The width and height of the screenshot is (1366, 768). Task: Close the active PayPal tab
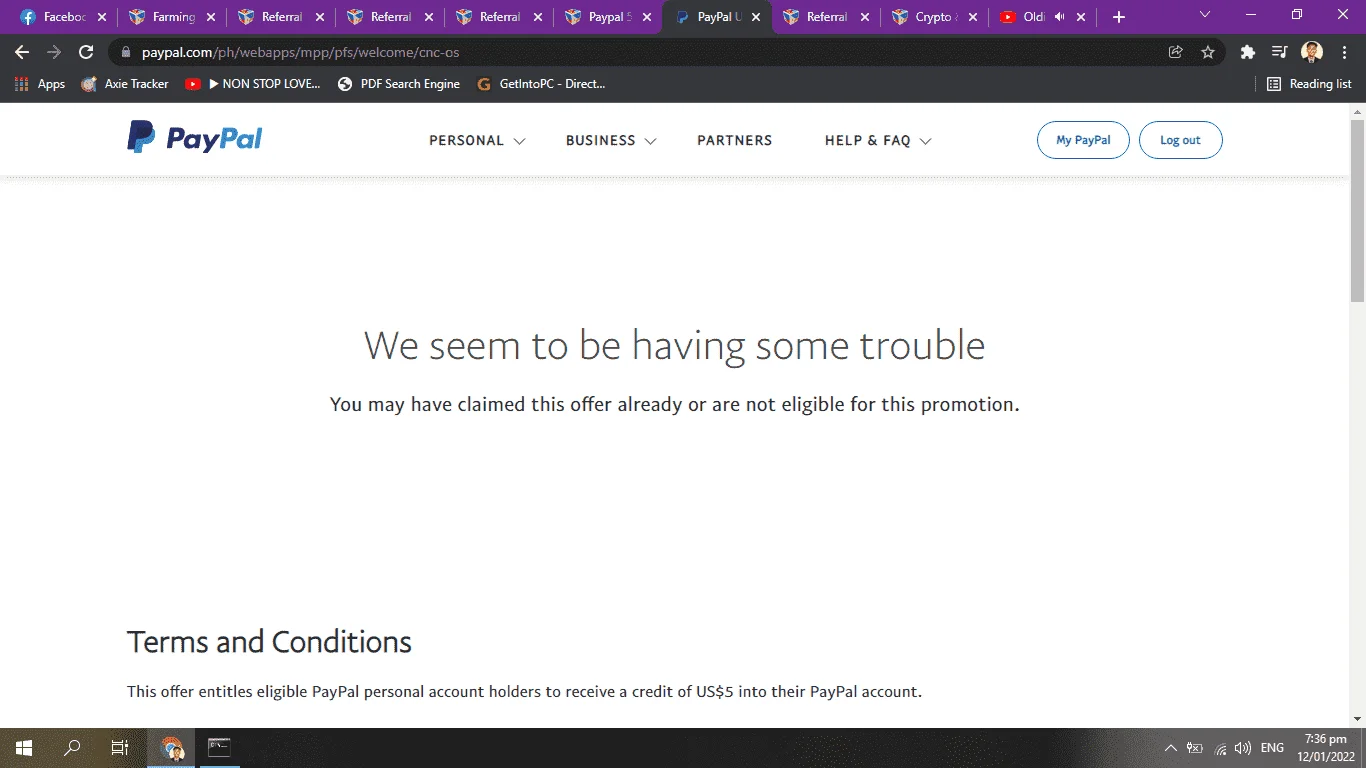pyautogui.click(x=756, y=17)
